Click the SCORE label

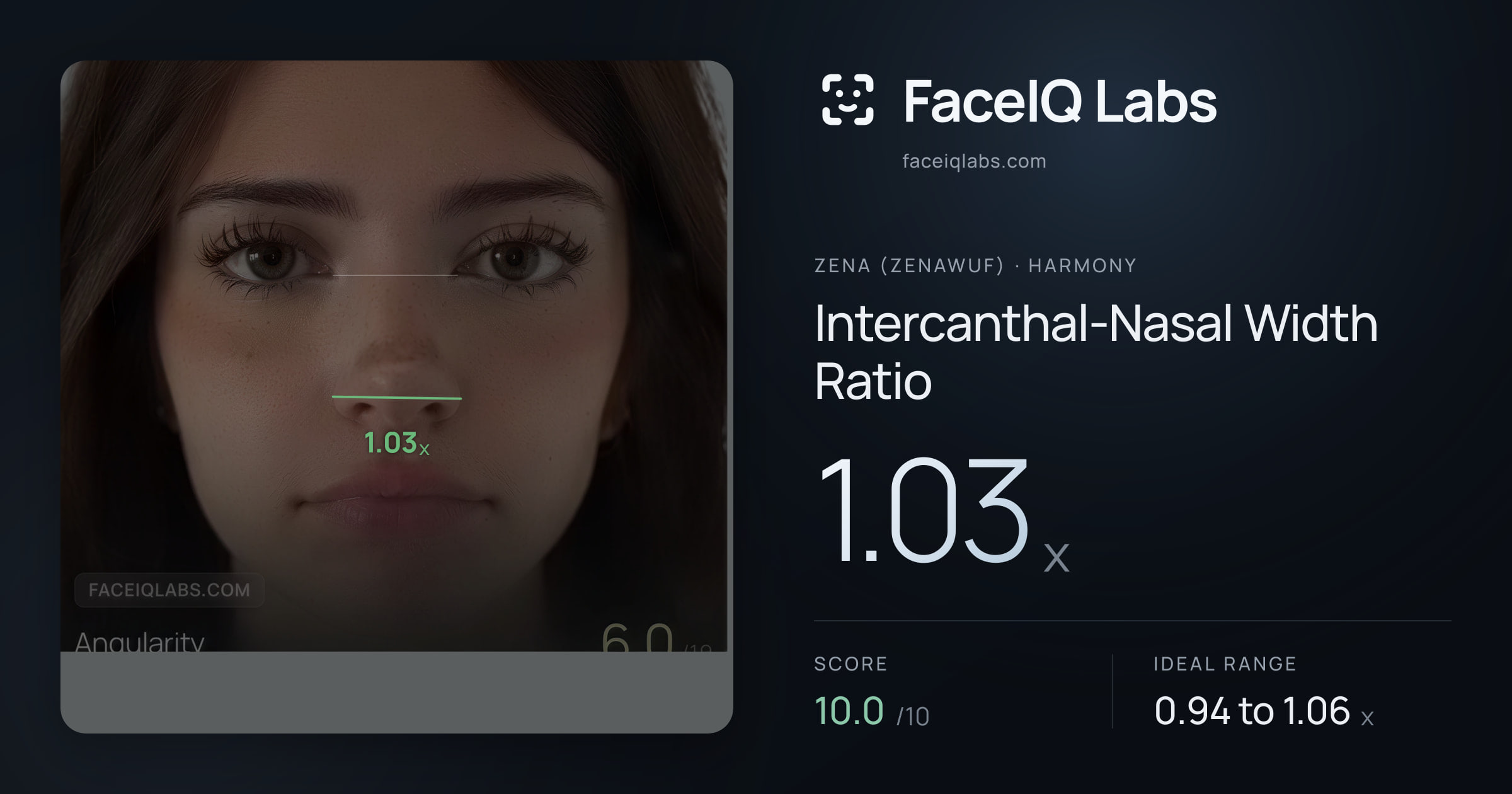pos(850,664)
